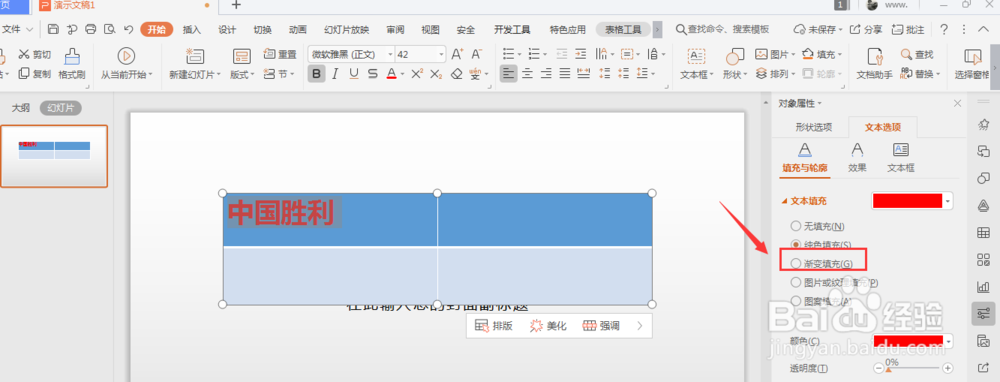Select the Solid Fill (纯色填充) radio button
Viewport: 1000px width, 382px height.
click(795, 244)
